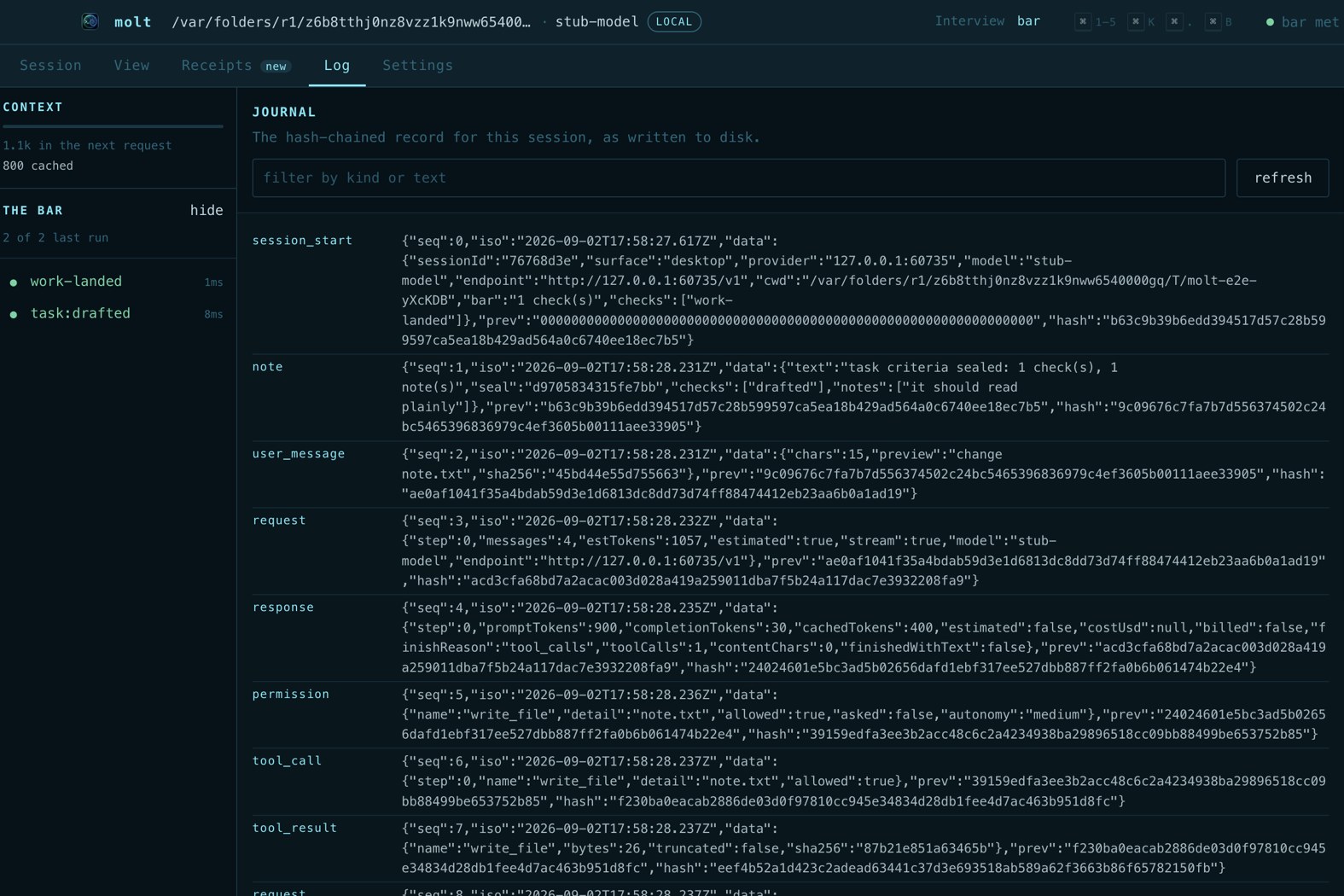
Task: Click the note journal entry label
Action: 267,367
